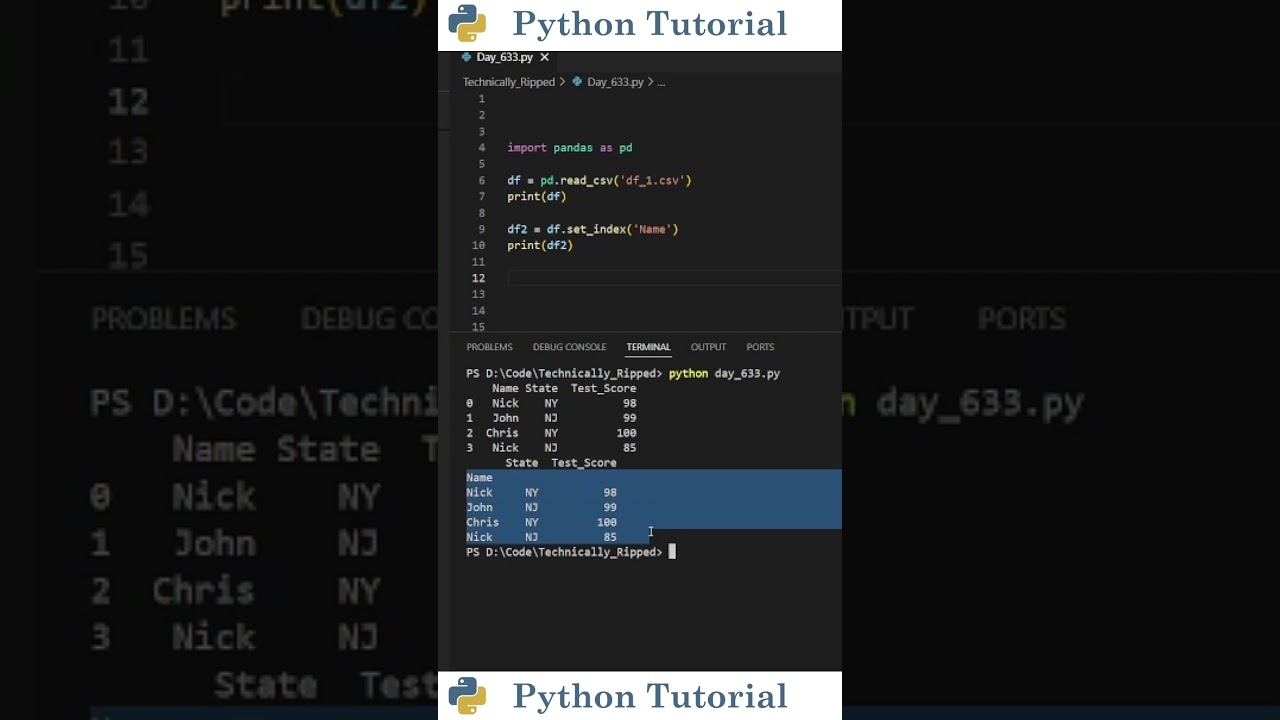Viewport: 1280px width, 720px height.
Task: Click the Python logo in bottom banner
Action: click(x=467, y=696)
